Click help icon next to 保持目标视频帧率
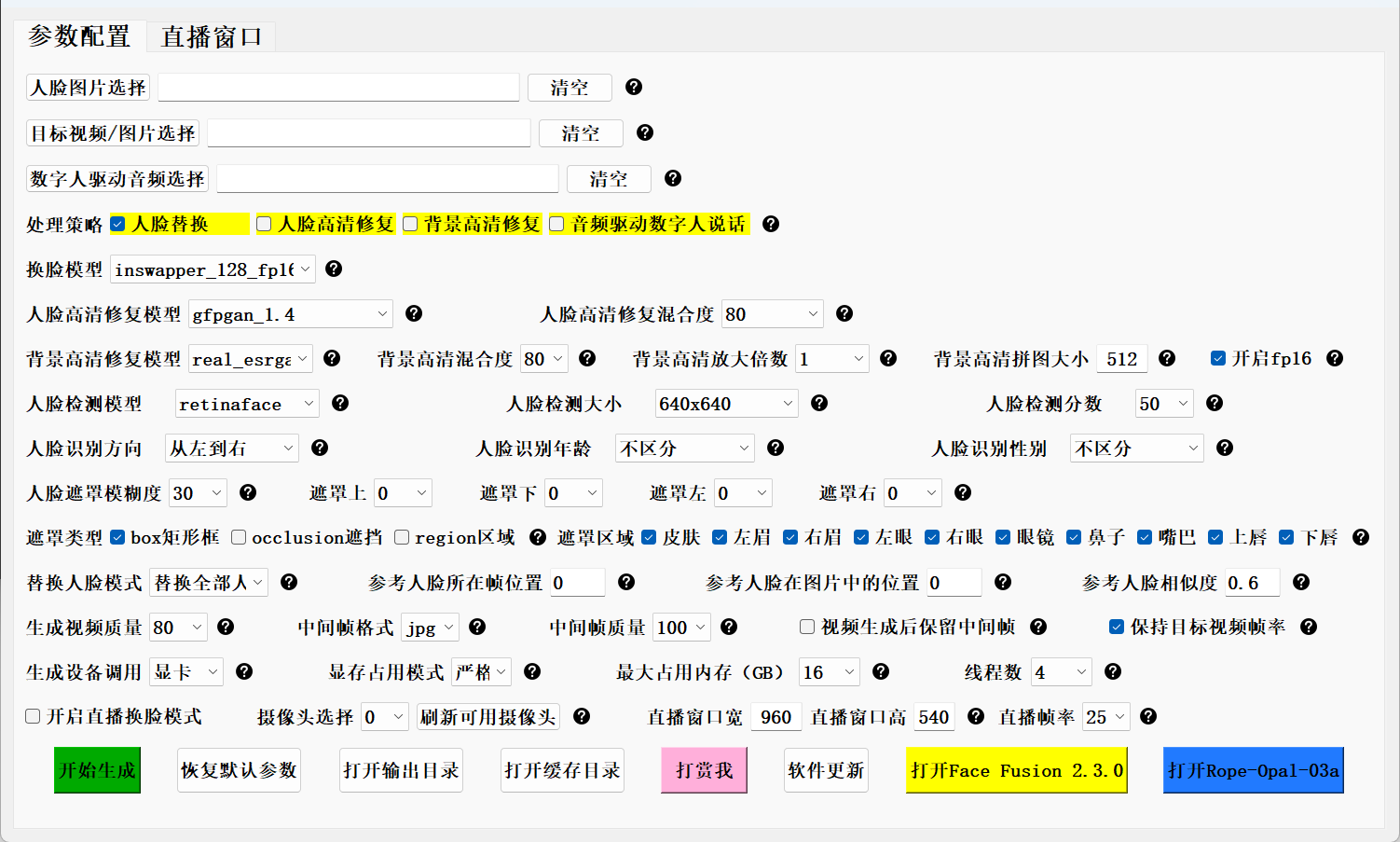 [1309, 627]
